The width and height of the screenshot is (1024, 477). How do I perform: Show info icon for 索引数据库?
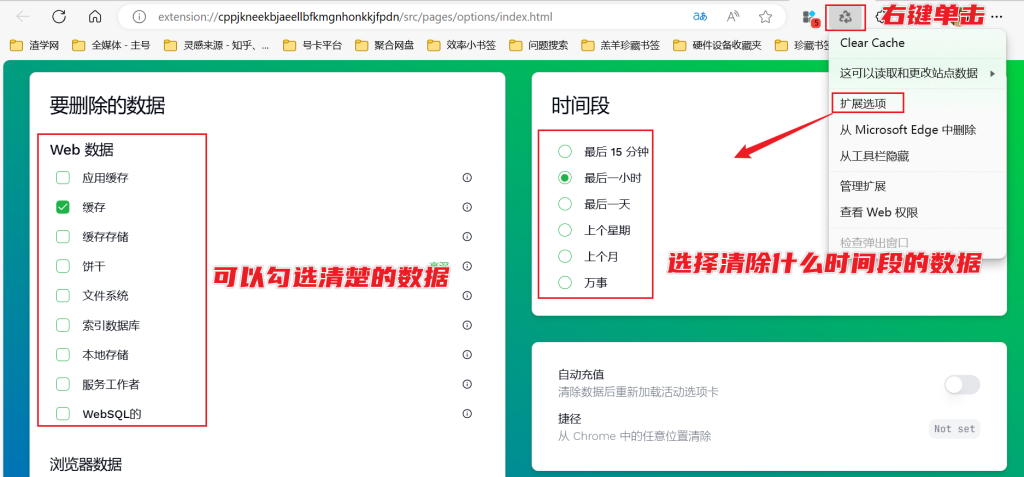467,325
